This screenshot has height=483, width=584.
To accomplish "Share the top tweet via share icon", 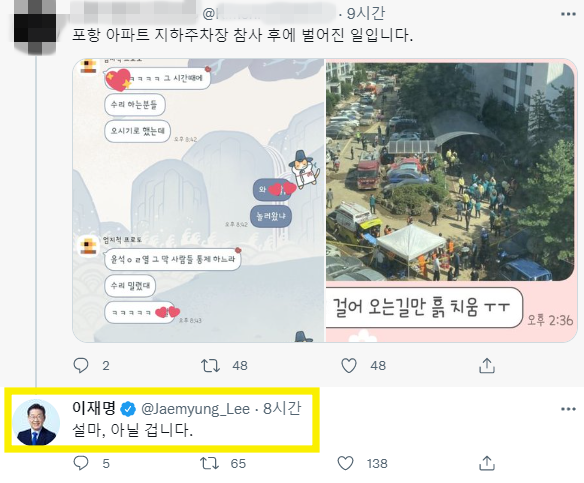I will (x=487, y=365).
